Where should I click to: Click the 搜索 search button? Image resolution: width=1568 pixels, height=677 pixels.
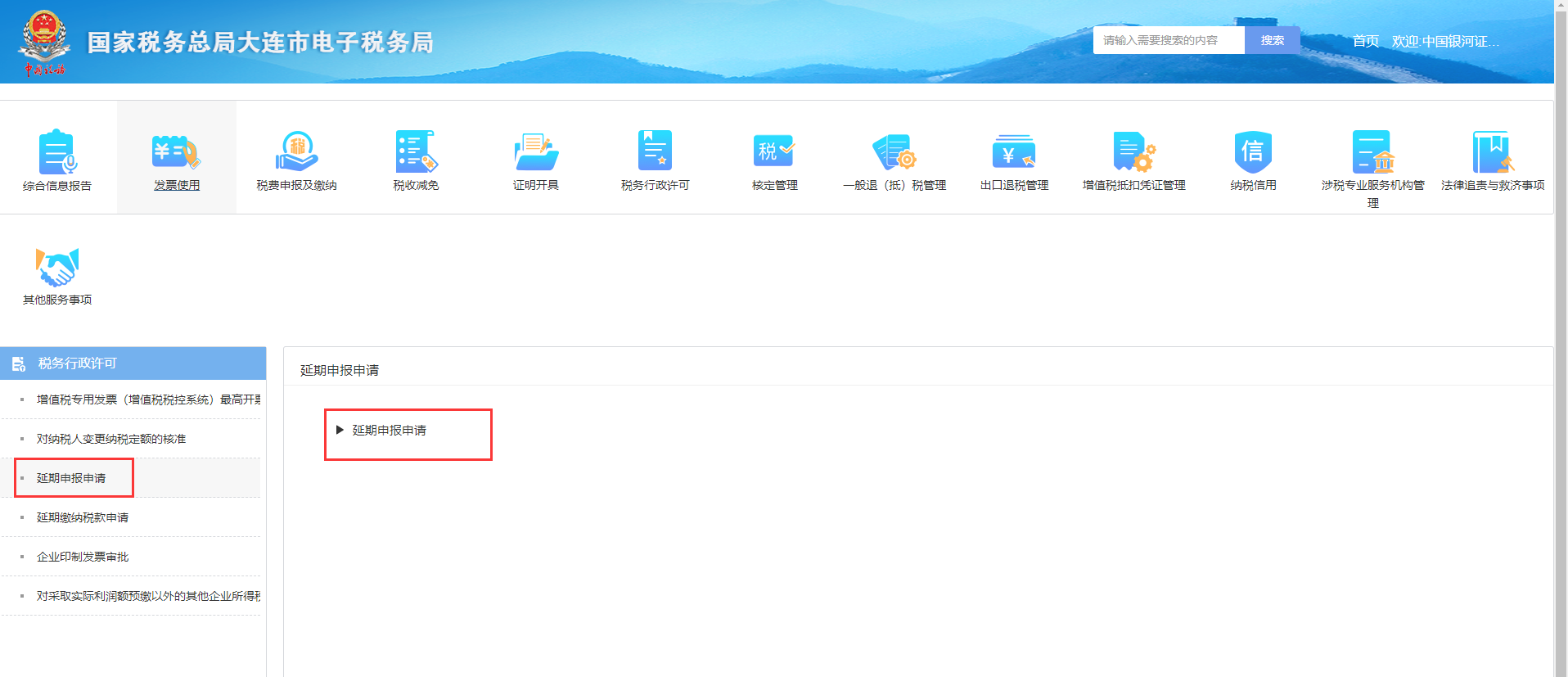1272,40
